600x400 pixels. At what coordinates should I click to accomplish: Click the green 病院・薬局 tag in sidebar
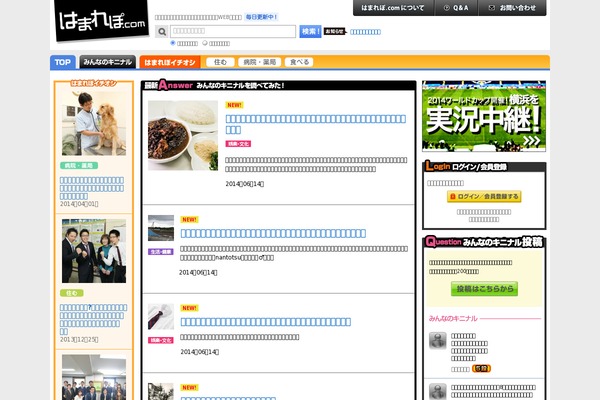click(x=79, y=165)
